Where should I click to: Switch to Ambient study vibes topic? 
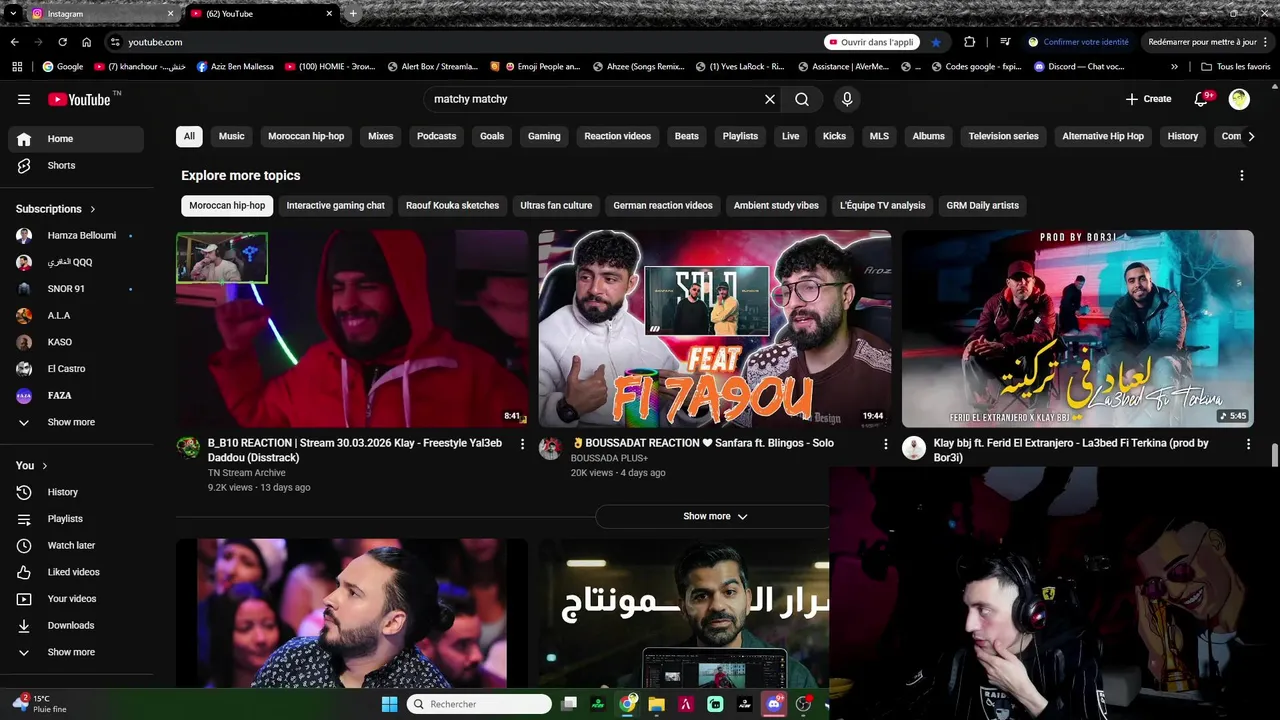coord(776,206)
